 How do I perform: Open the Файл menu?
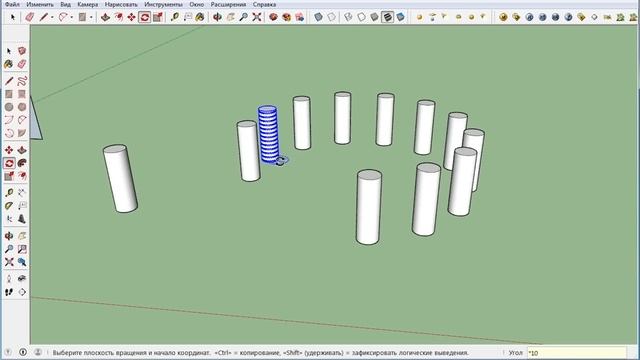tap(12, 4)
